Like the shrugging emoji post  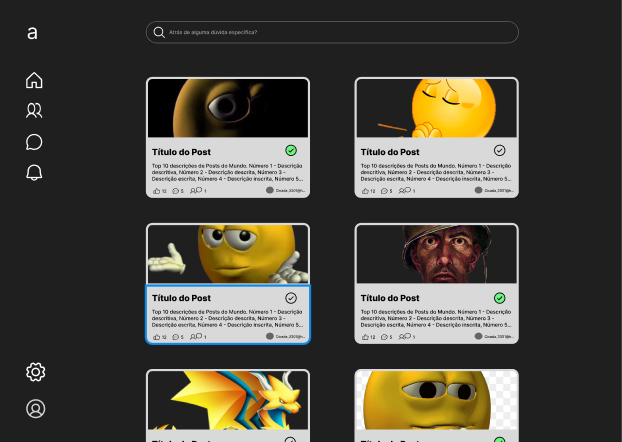[x=156, y=337]
